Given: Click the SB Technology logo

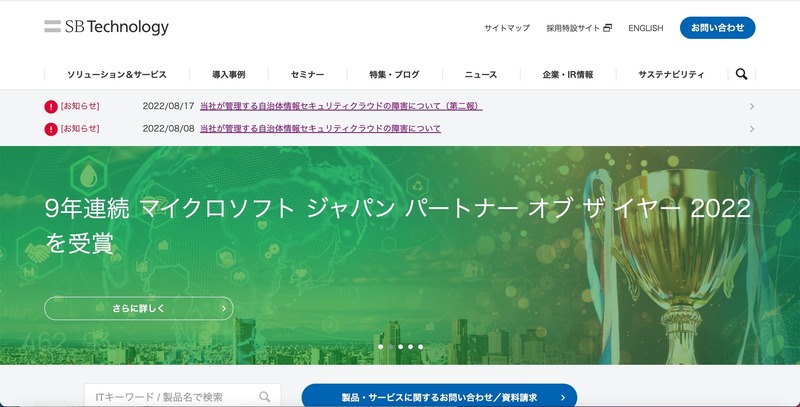Looking at the screenshot, I should pos(106,27).
